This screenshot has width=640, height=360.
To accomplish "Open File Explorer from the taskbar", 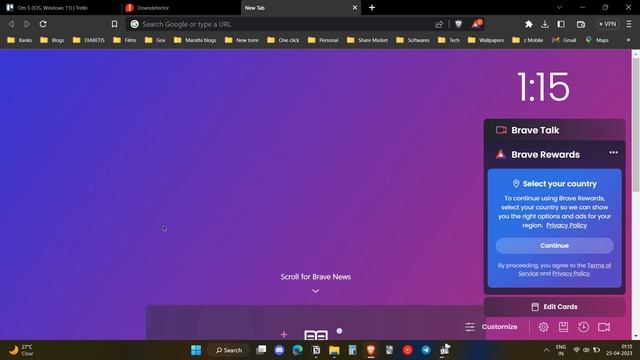I will coord(334,350).
